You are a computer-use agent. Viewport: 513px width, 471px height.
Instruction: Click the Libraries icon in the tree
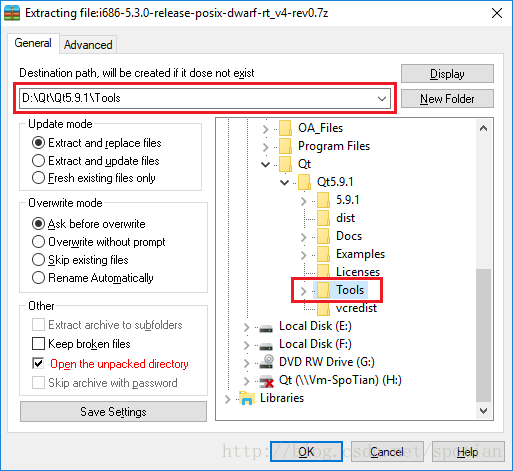247,398
